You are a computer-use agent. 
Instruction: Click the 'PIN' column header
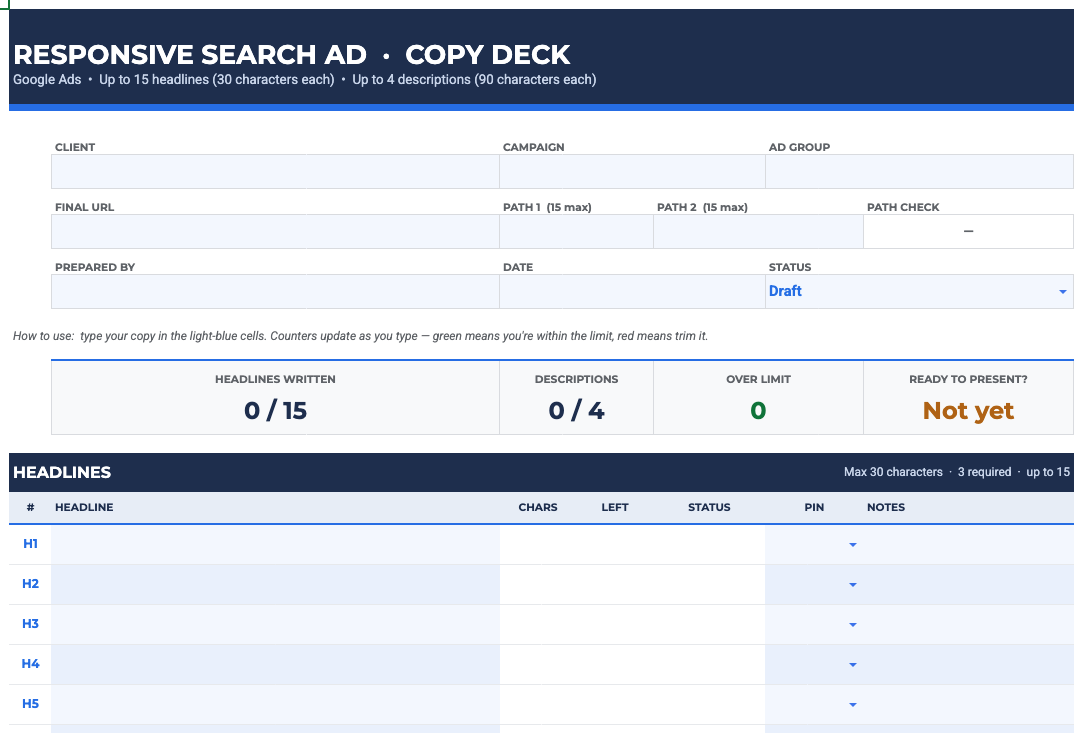814,507
